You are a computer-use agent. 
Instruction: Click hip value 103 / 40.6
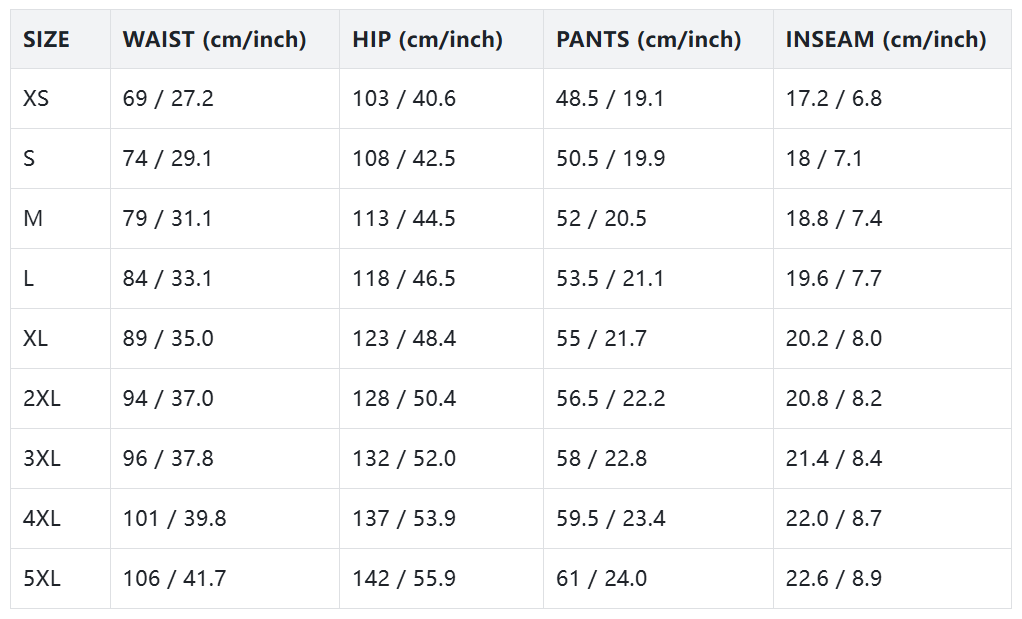(404, 99)
